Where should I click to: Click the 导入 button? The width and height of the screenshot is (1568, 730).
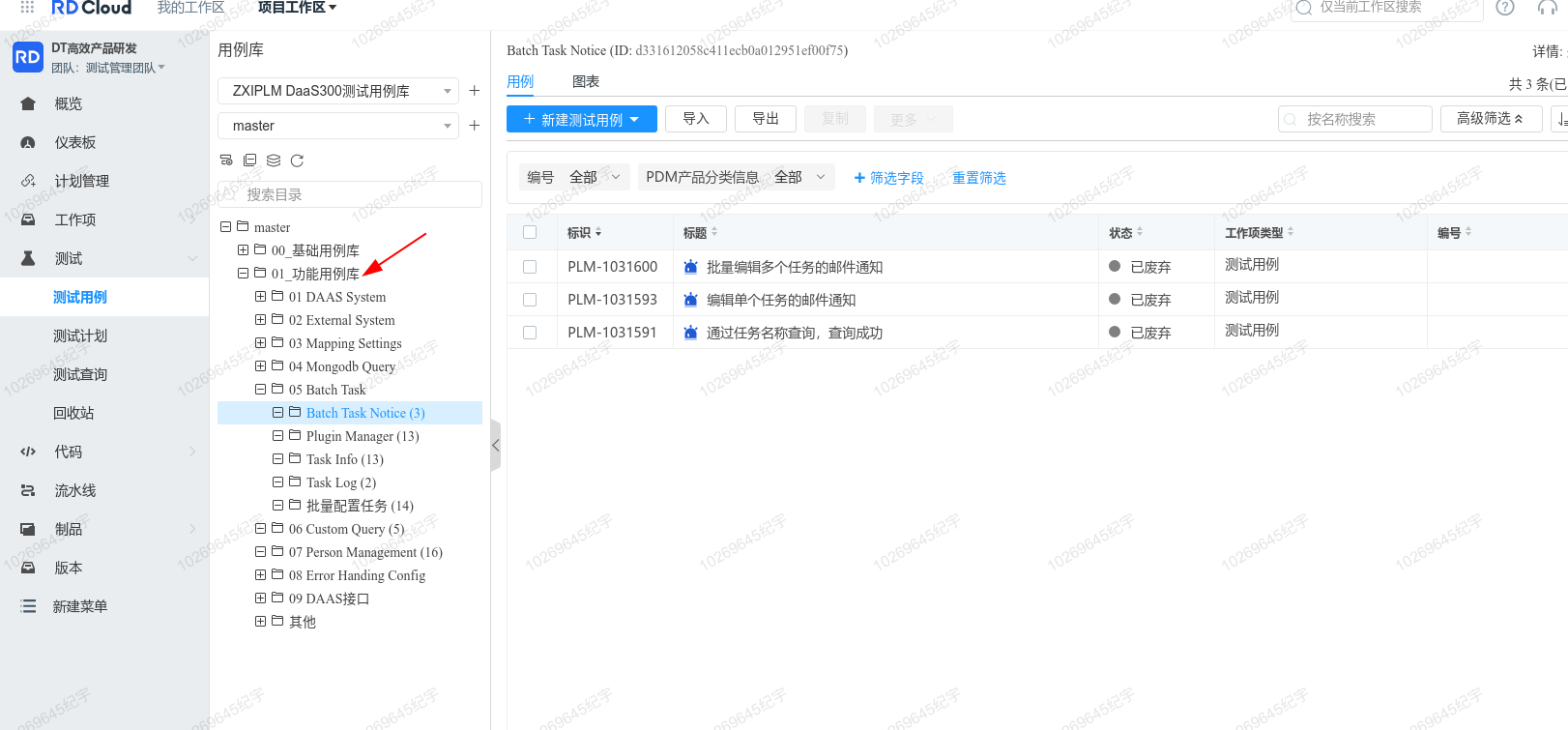pos(696,119)
